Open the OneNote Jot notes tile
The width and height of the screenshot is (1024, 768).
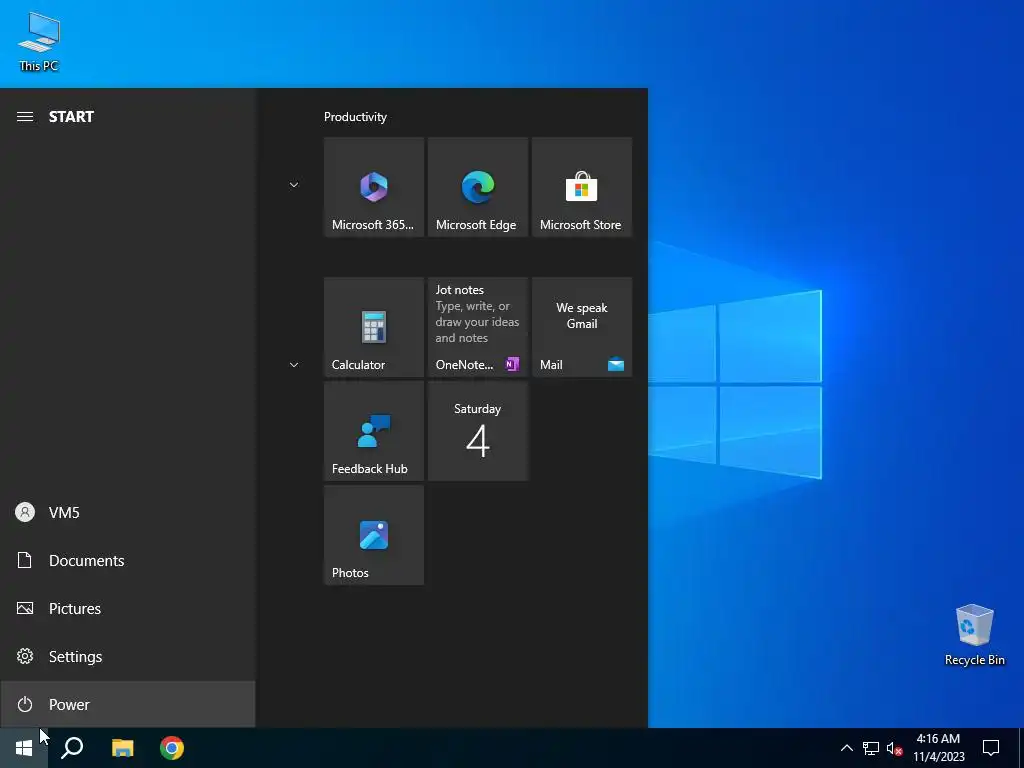477,327
